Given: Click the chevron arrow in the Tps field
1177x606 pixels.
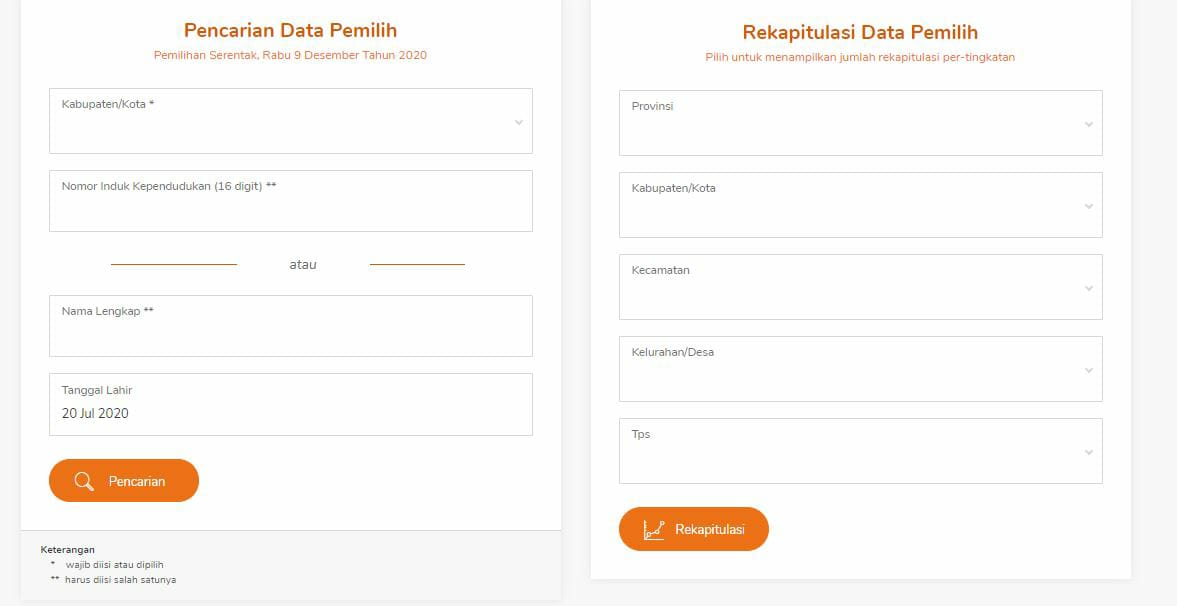Looking at the screenshot, I should (1088, 452).
